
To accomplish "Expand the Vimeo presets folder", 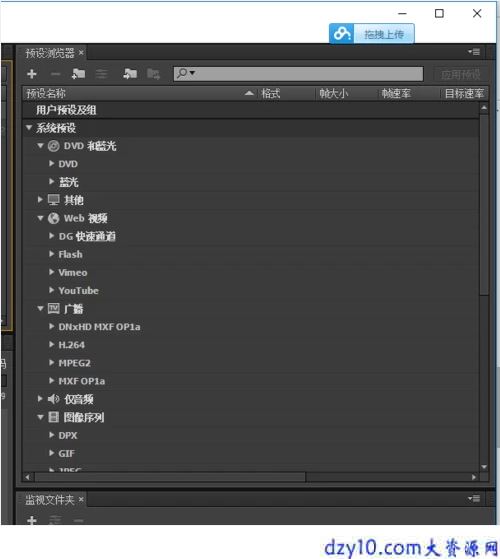I will pyautogui.click(x=52, y=272).
